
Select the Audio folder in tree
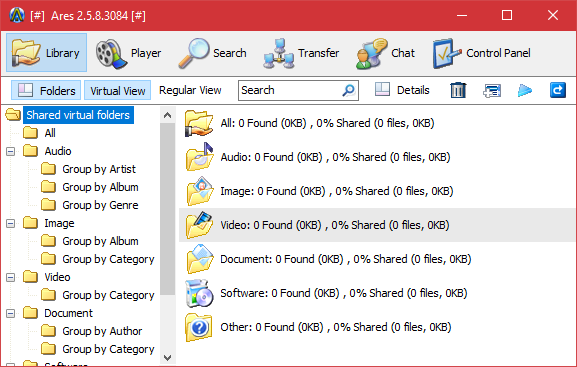(58, 151)
